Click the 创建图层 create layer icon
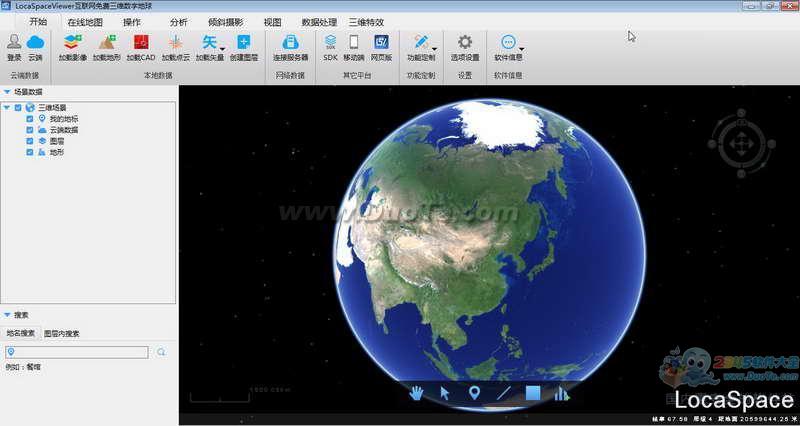This screenshot has height=426, width=800. pos(244,42)
